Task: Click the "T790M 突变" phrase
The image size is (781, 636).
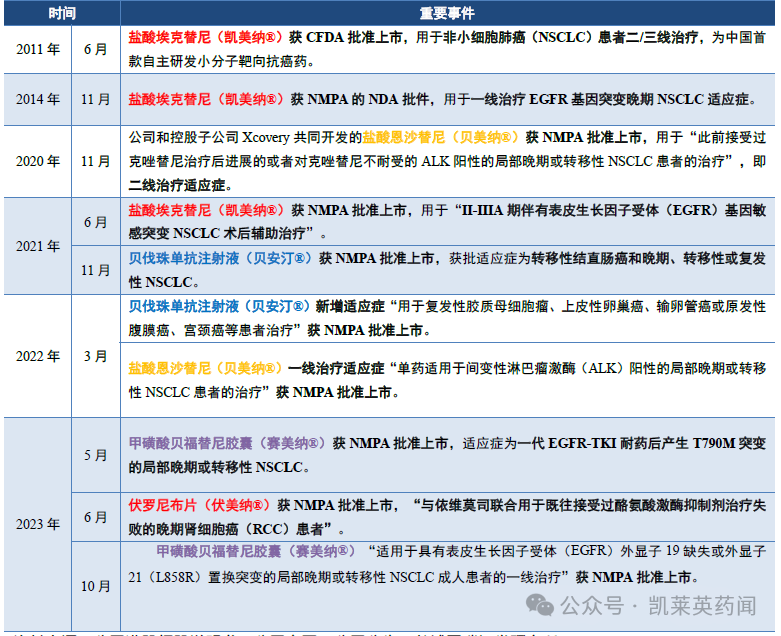Action: point(729,443)
